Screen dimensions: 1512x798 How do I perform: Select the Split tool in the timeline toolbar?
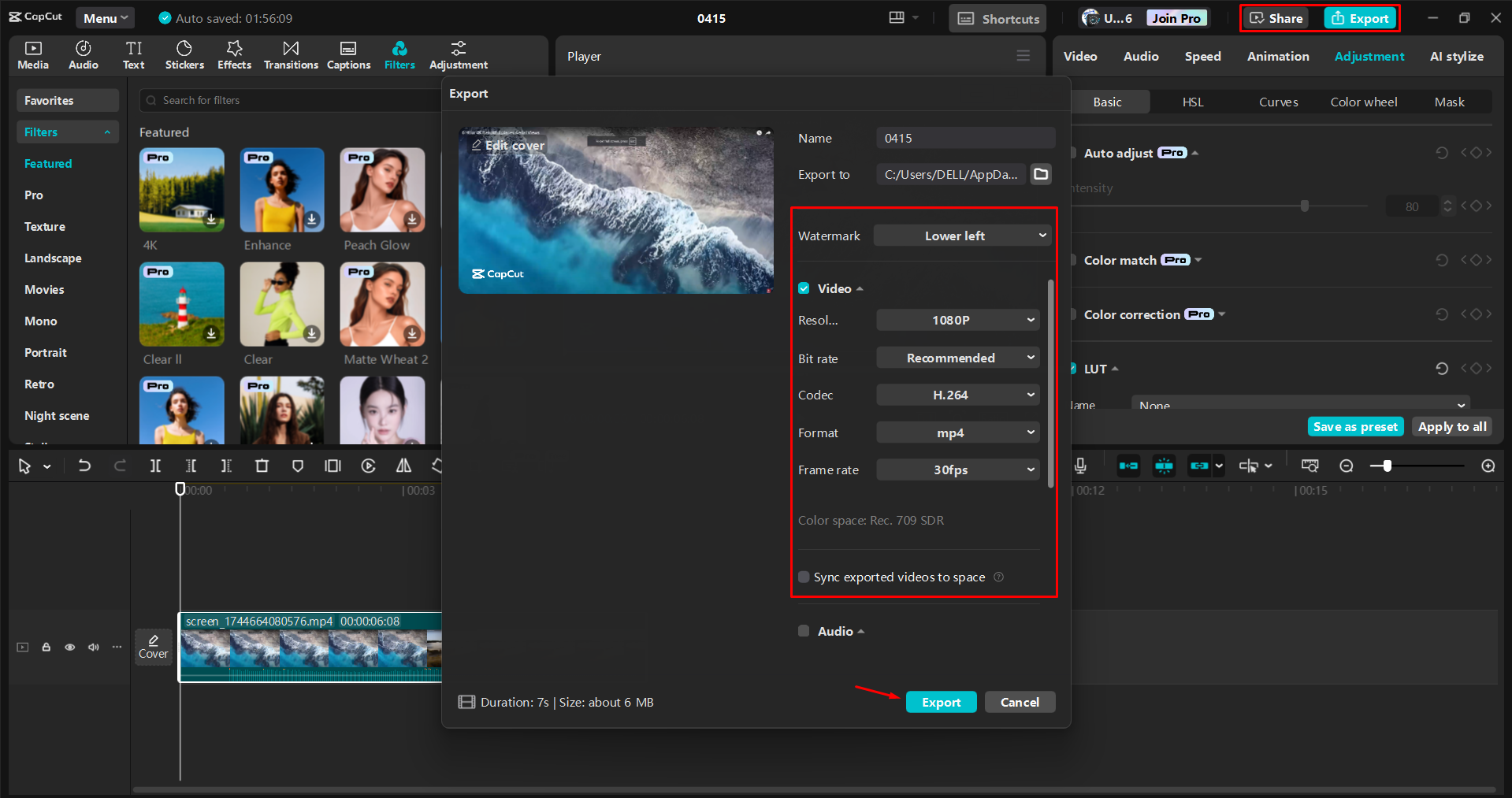[x=155, y=466]
